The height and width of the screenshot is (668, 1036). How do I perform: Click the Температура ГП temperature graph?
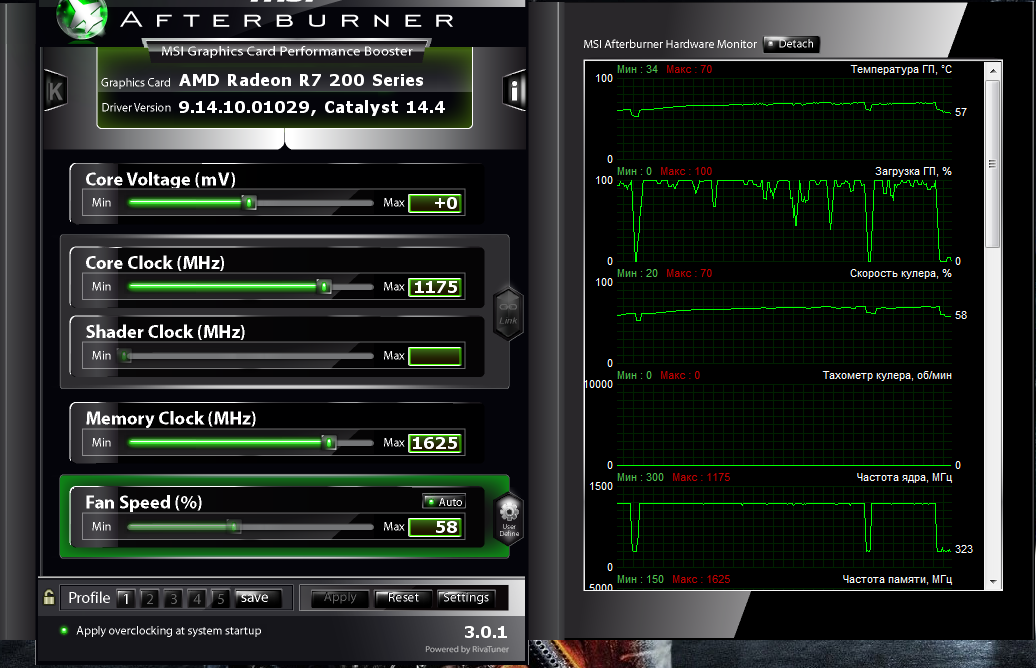784,119
